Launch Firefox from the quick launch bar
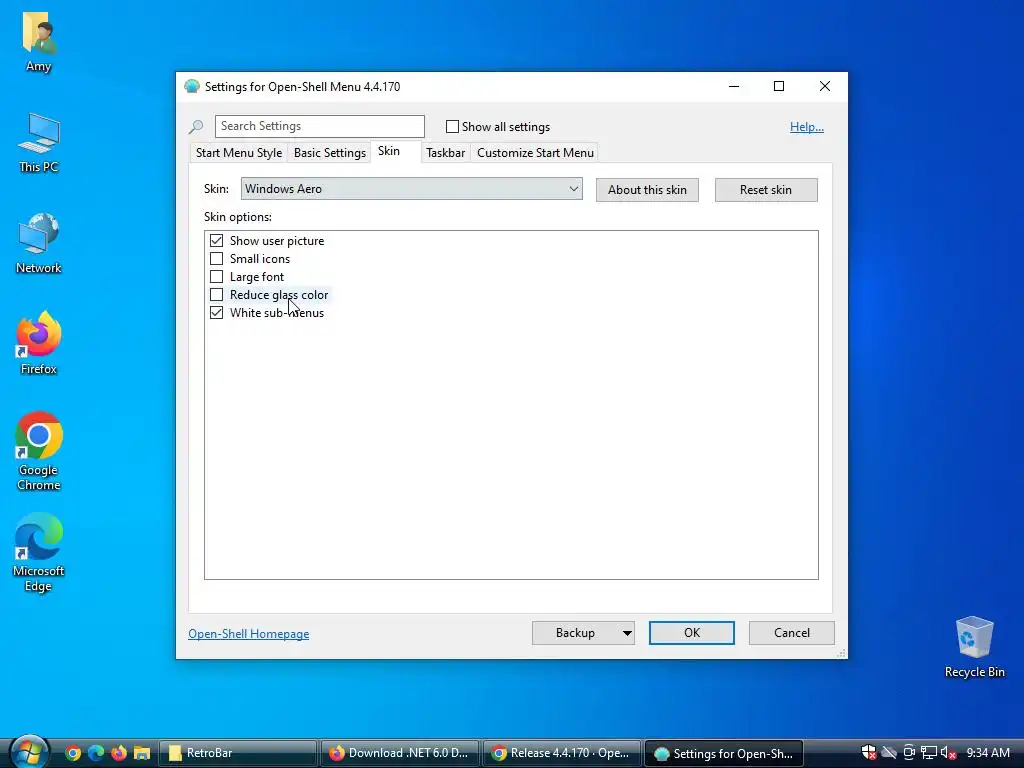Viewport: 1024px width, 768px height. click(119, 753)
